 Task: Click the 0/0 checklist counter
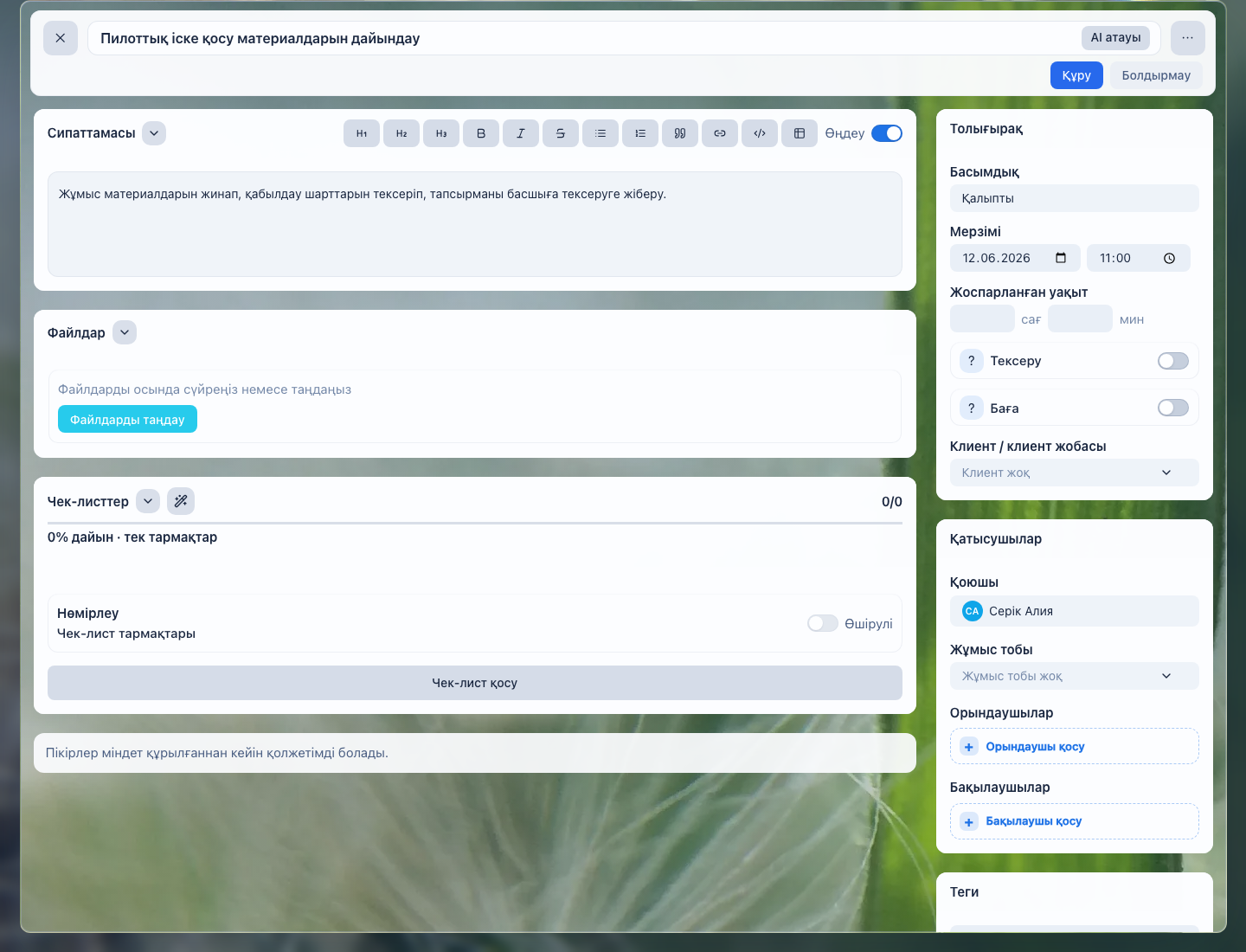892,502
